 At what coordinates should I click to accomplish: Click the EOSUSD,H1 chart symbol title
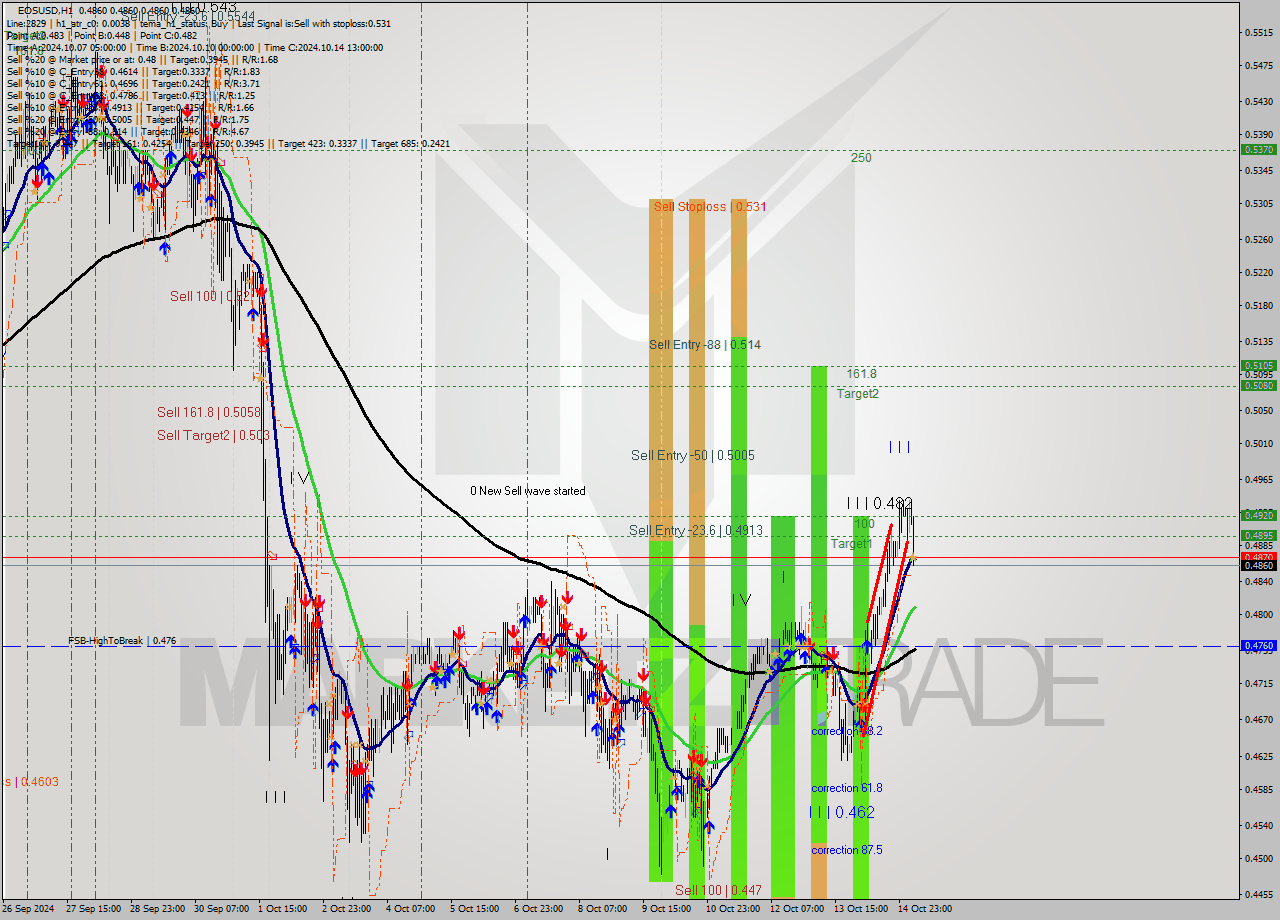45,10
